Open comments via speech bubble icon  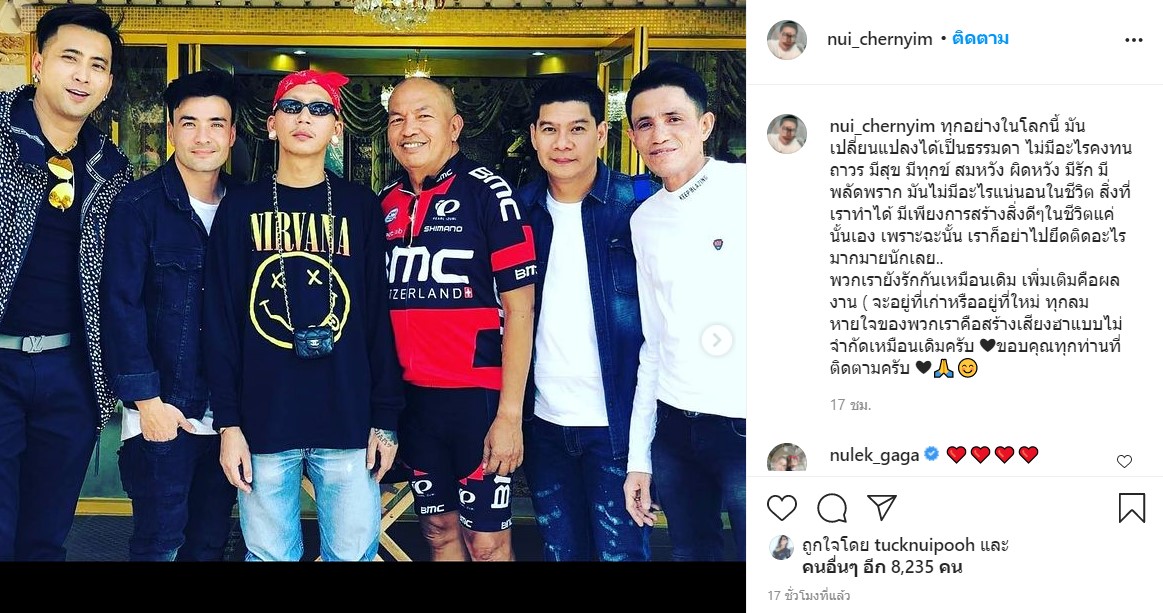[832, 508]
